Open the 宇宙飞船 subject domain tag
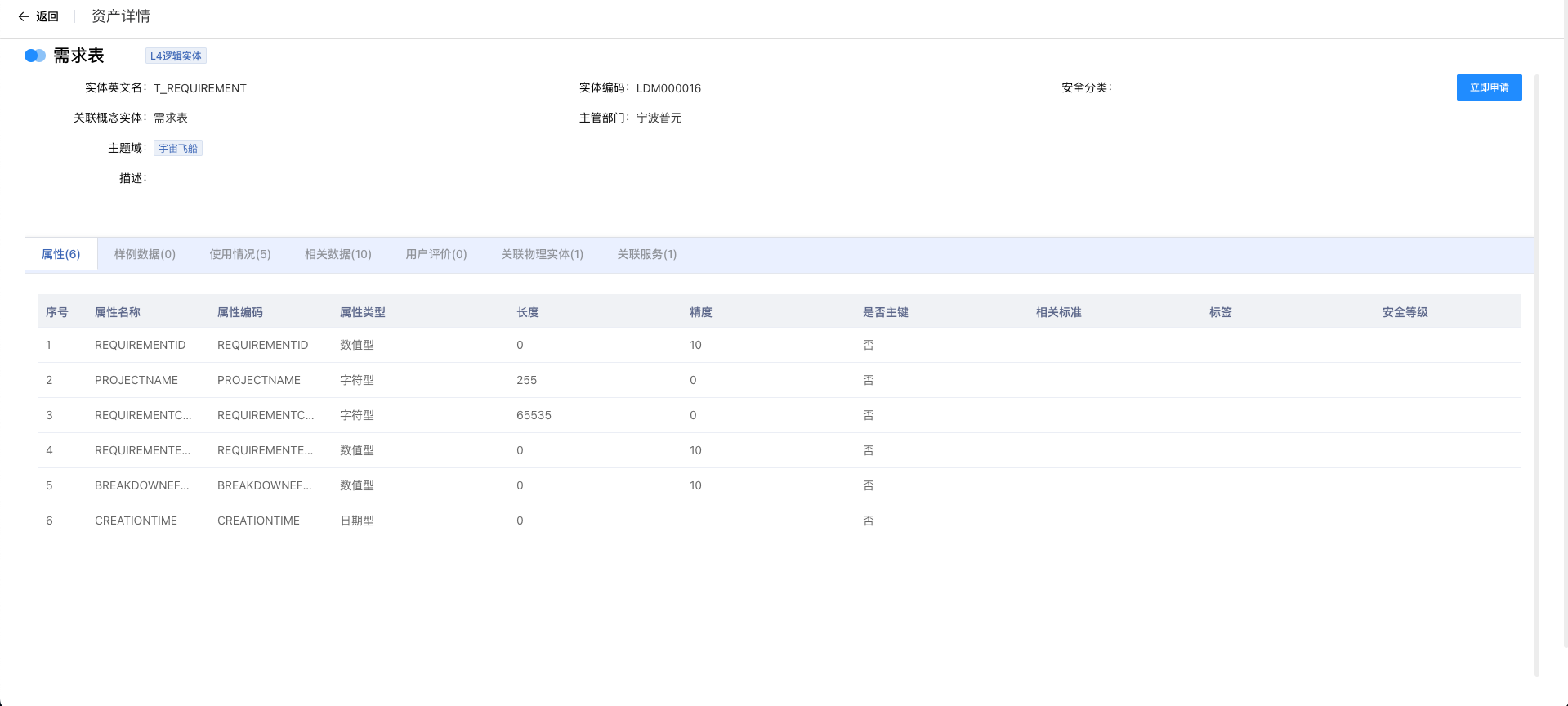The image size is (1568, 706). point(178,148)
